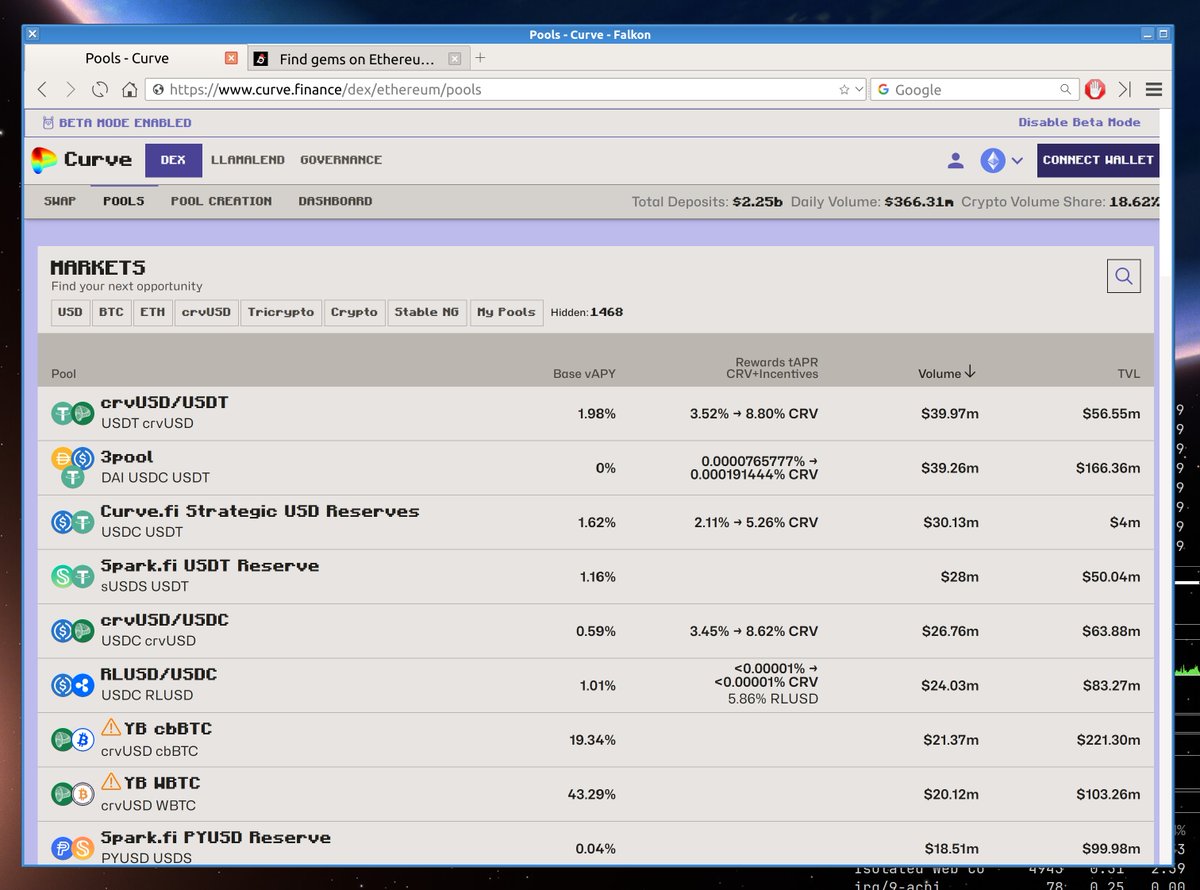Click the Disable Beta Mode link
This screenshot has width=1200, height=890.
[1079, 122]
